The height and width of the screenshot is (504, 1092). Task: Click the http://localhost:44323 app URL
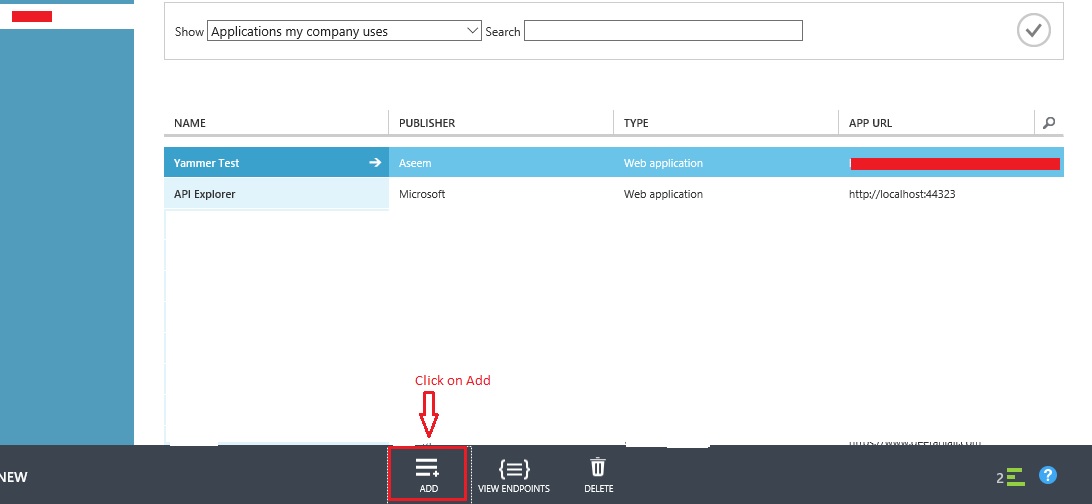[x=902, y=194]
